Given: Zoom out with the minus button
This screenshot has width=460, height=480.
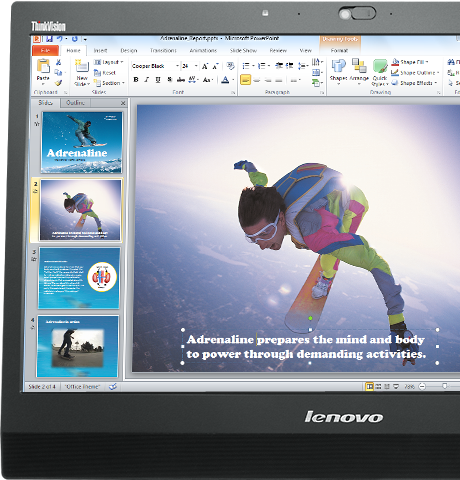Looking at the screenshot, I should [422, 386].
